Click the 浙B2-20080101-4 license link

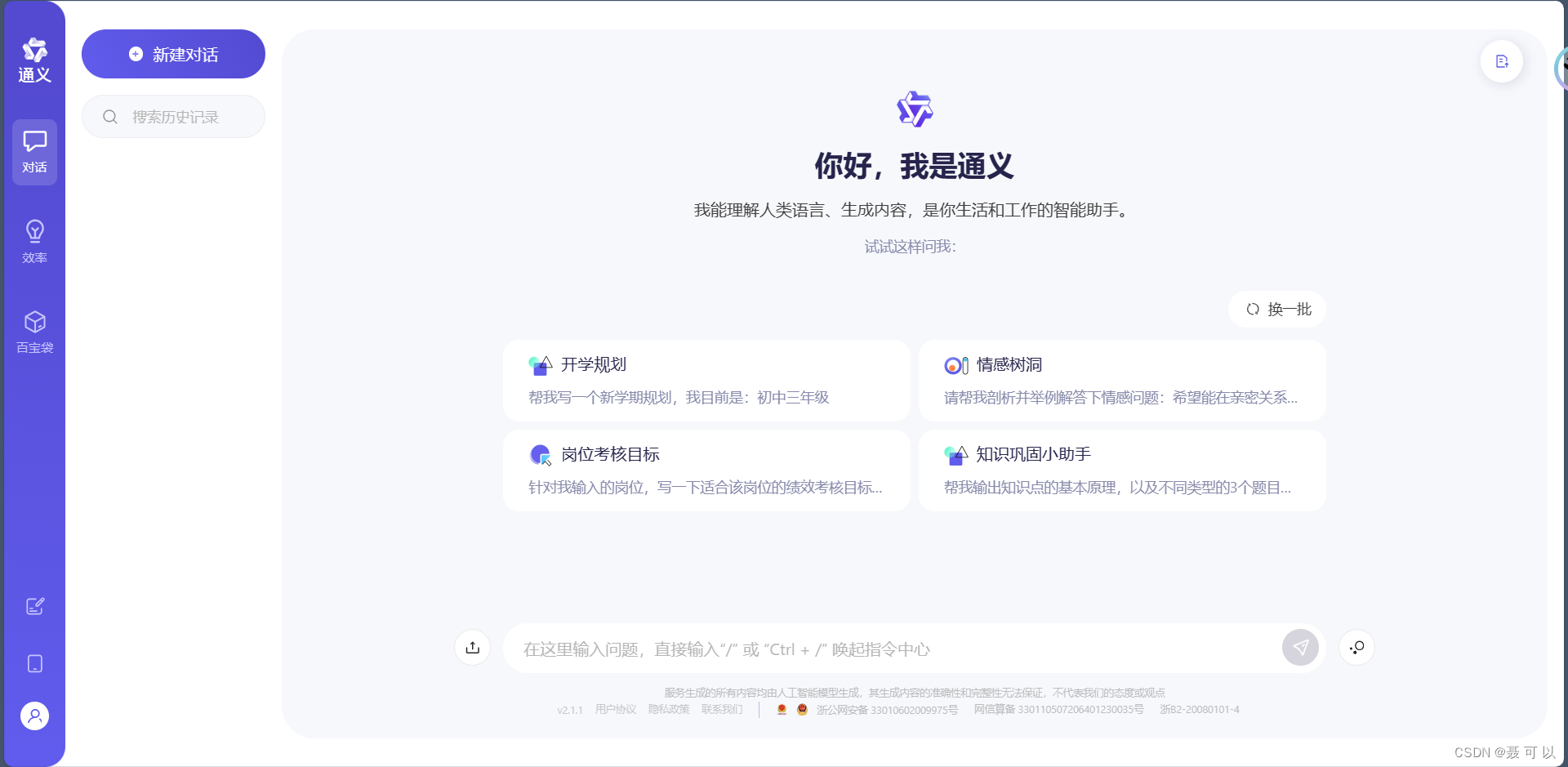(1200, 709)
